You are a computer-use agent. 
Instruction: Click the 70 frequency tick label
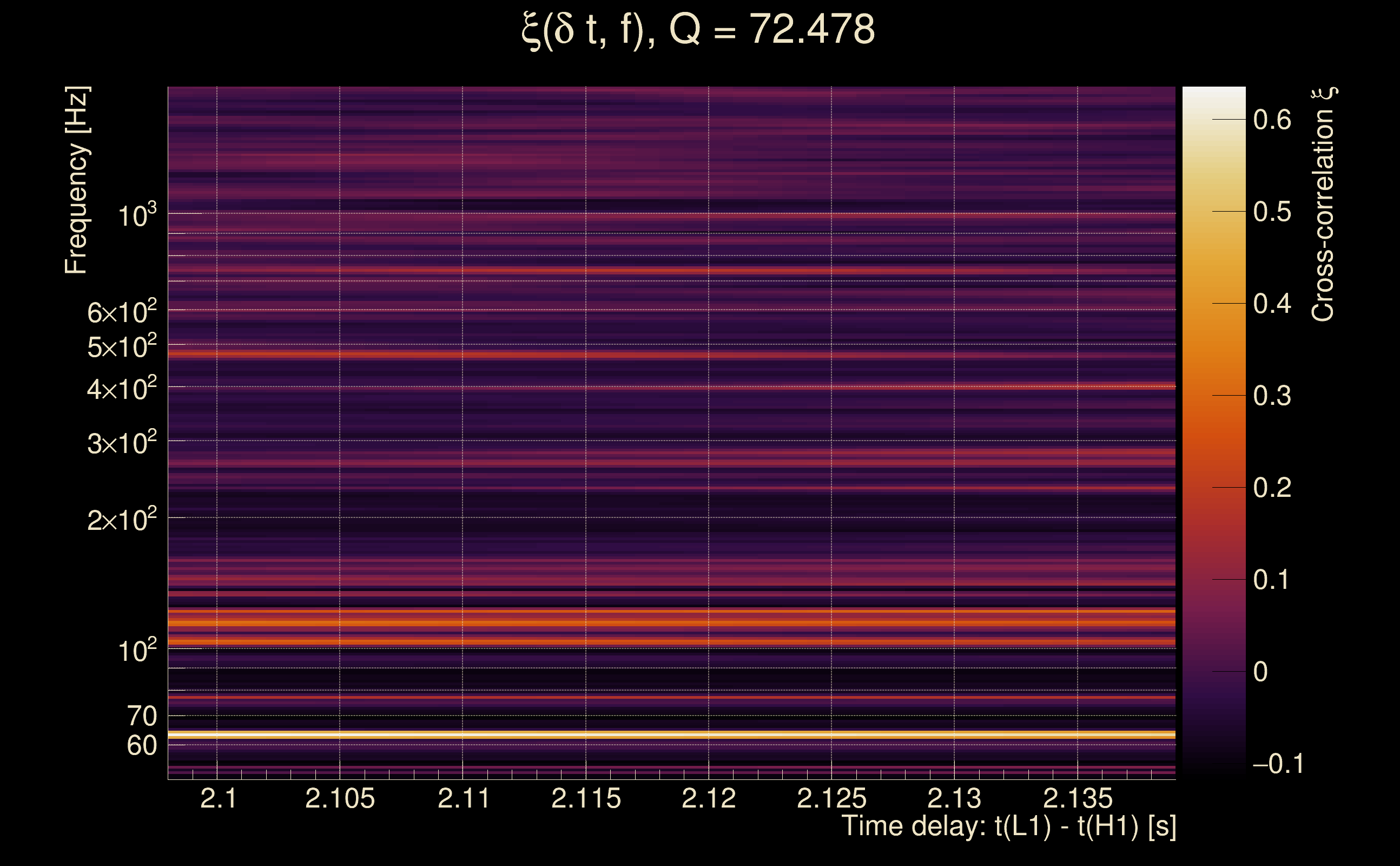(x=141, y=716)
